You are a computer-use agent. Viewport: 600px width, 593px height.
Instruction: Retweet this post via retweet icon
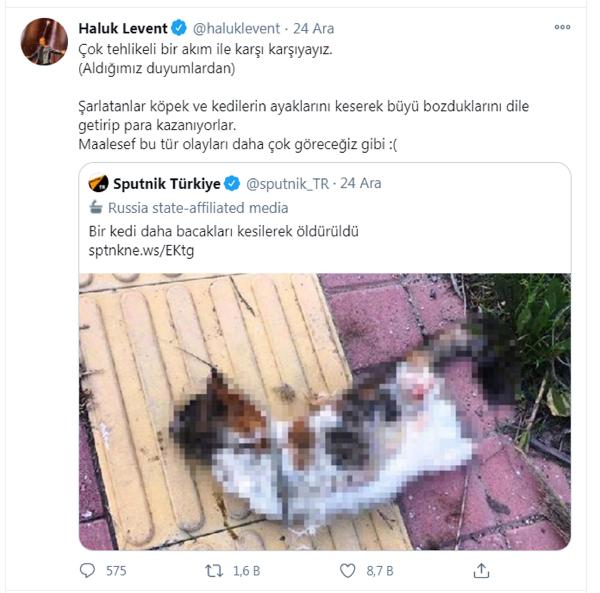[x=214, y=571]
